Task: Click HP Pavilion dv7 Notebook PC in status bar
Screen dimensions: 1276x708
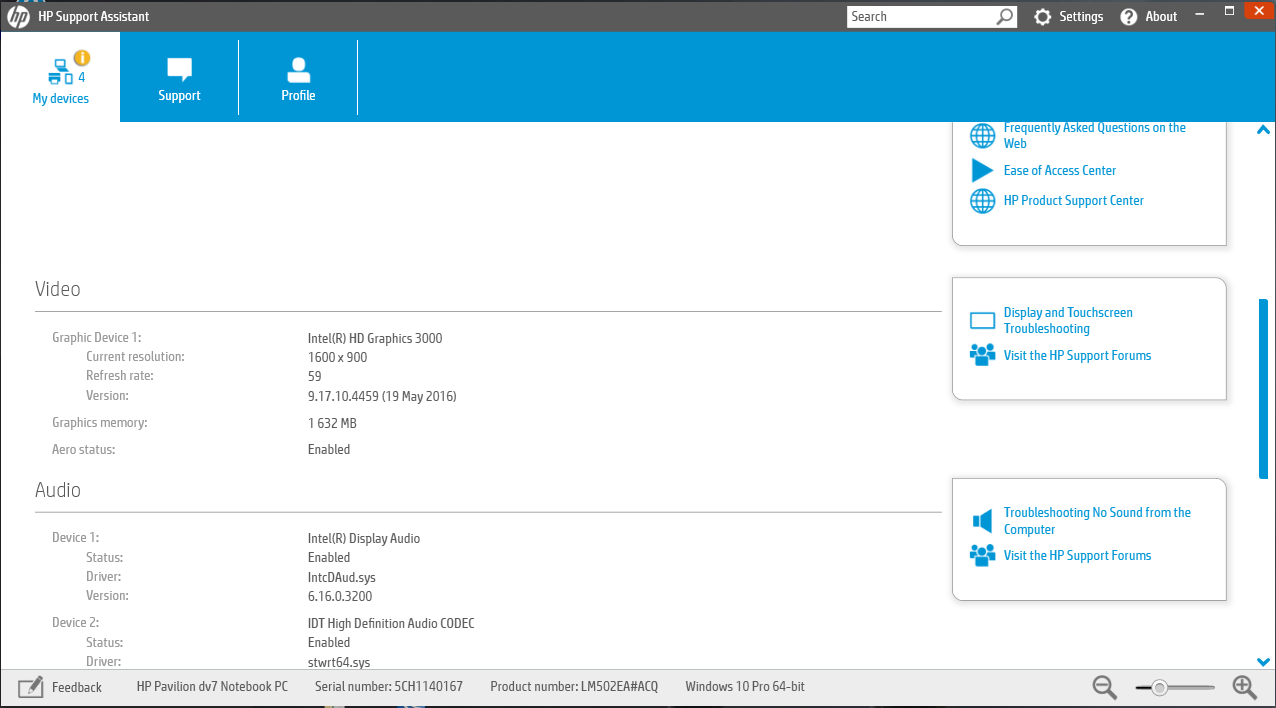Action: pos(212,687)
